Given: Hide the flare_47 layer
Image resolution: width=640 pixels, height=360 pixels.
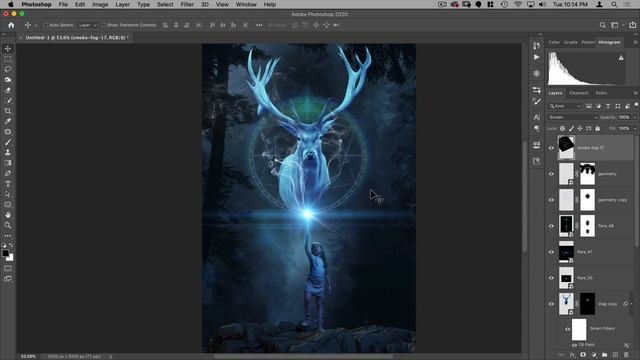Looking at the screenshot, I should pyautogui.click(x=551, y=252).
